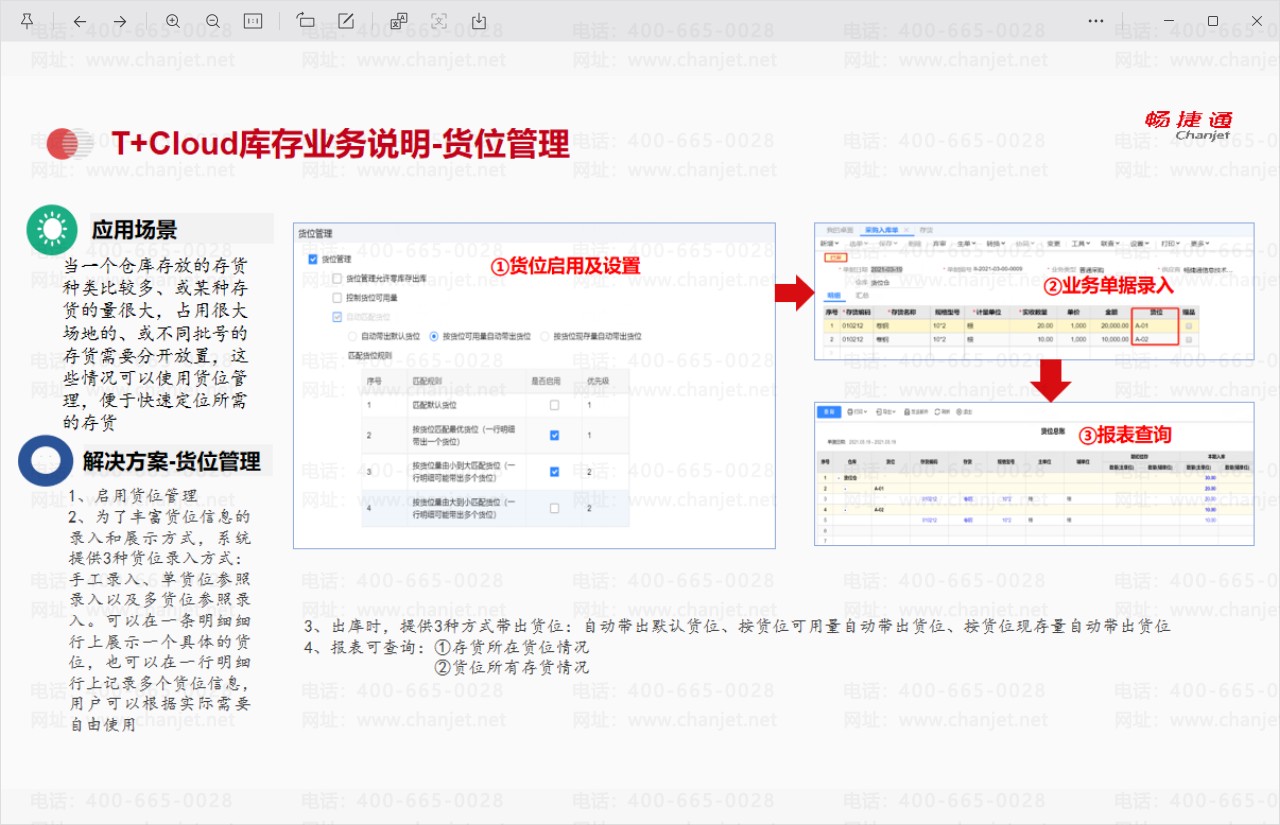Click the blue 查询 button in the report
Viewport: 1280px width, 825px height.
point(829,412)
